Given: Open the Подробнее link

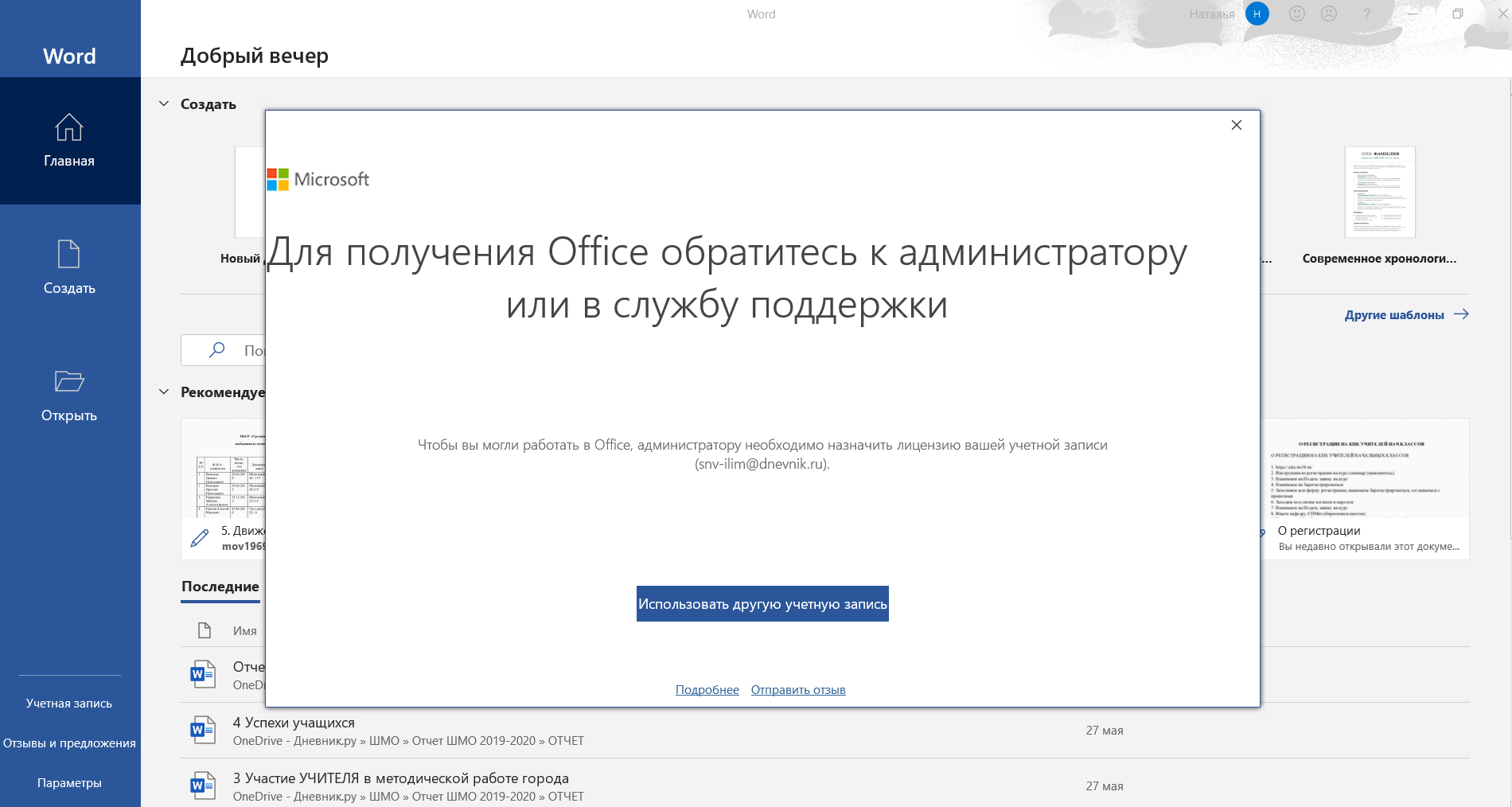Looking at the screenshot, I should coord(707,690).
